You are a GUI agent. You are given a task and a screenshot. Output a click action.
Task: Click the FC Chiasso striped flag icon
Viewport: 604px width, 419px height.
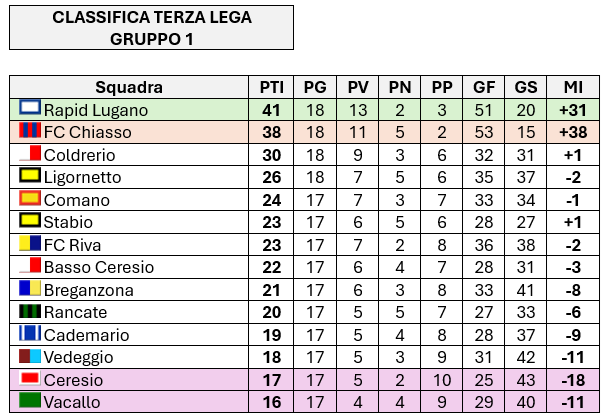(x=30, y=130)
